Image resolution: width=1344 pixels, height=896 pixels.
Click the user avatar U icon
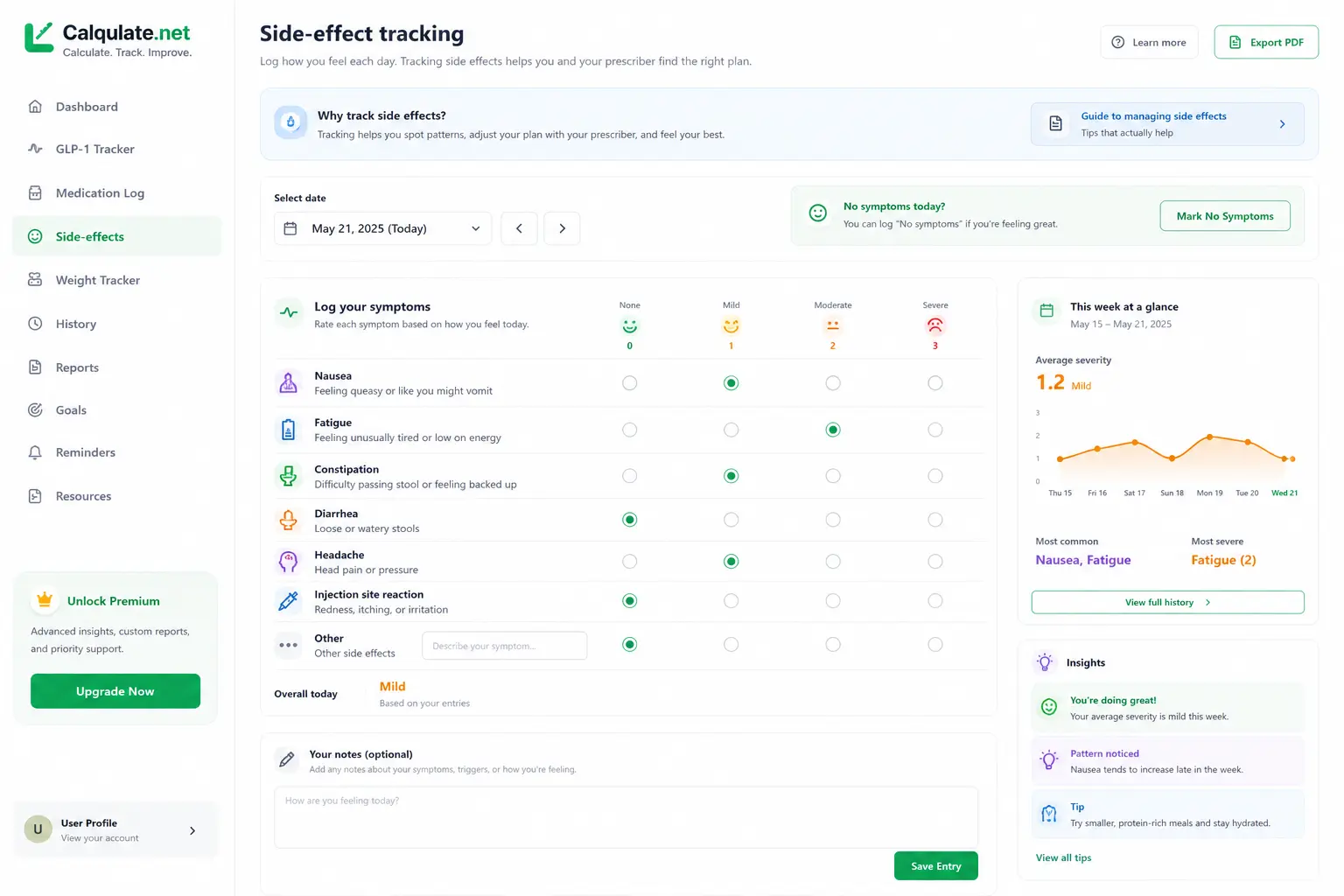pos(38,829)
